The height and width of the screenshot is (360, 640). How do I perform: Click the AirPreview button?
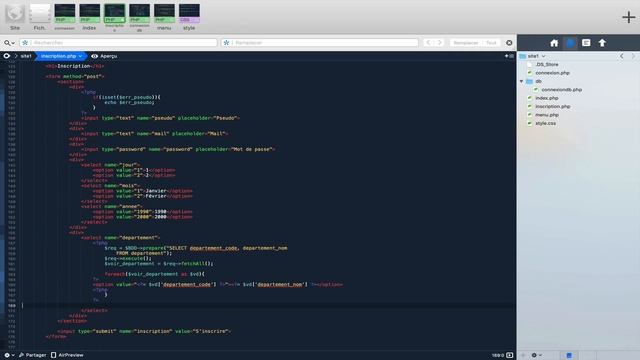click(x=67, y=355)
